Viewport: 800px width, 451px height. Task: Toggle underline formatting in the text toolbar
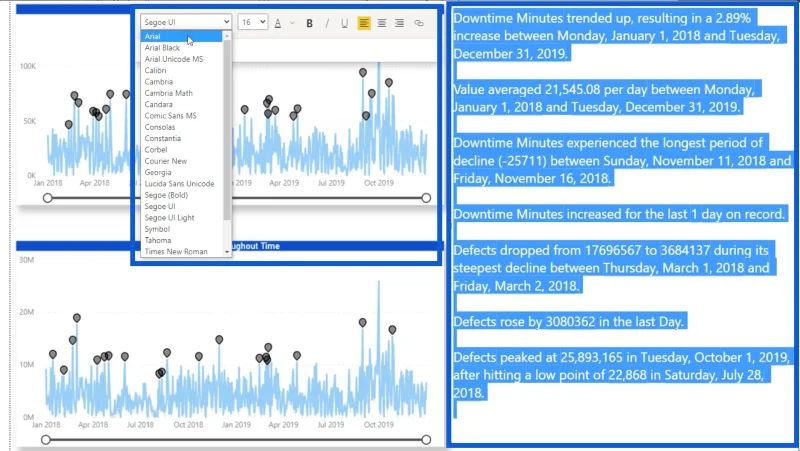click(344, 23)
